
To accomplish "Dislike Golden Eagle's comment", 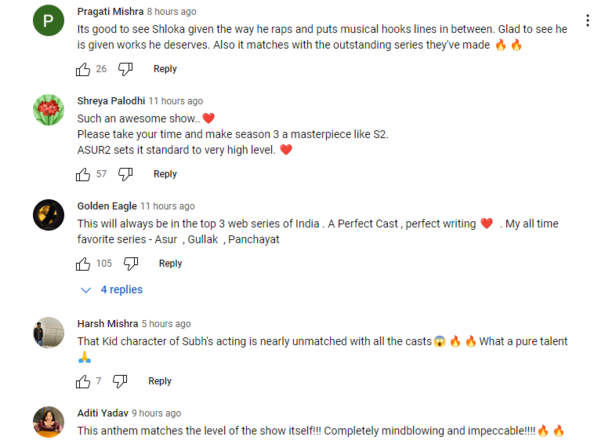I will 131,264.
